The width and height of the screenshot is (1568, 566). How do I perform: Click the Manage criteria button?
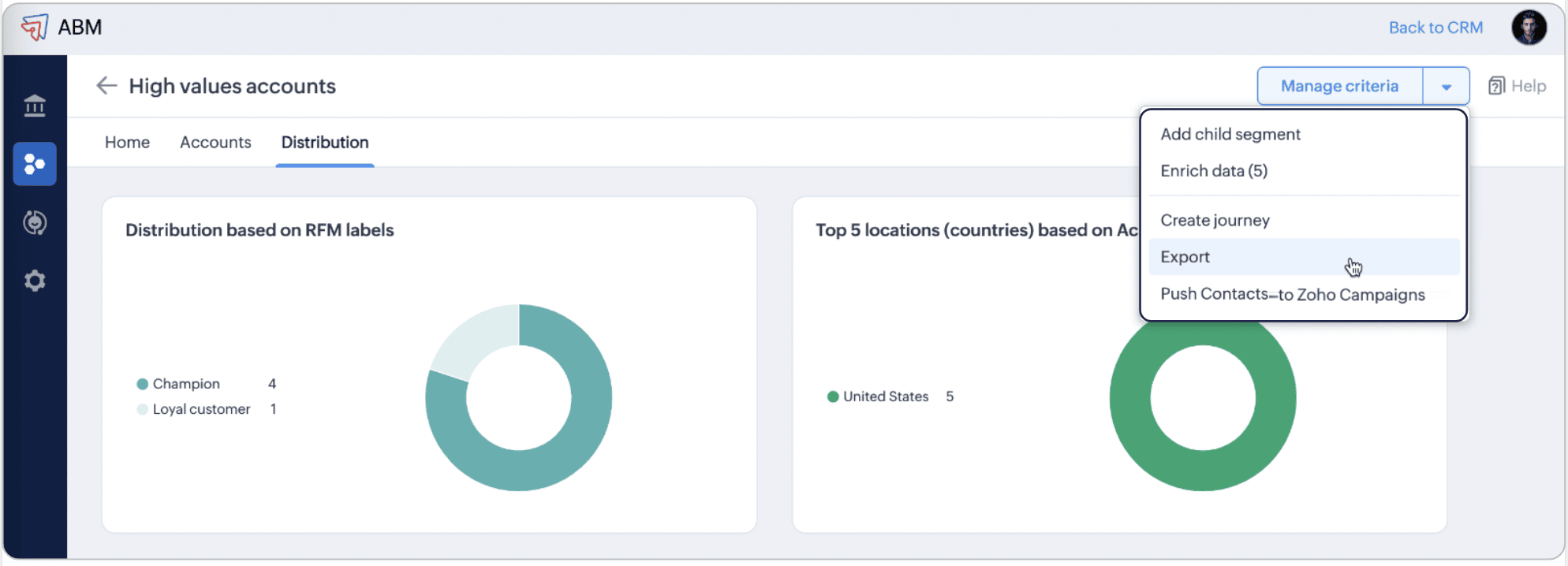tap(1339, 87)
